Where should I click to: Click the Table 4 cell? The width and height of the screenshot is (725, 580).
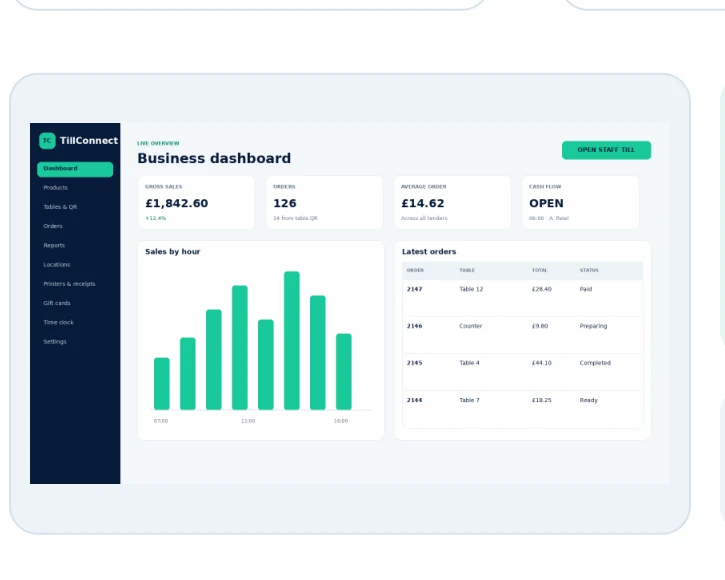pos(469,363)
